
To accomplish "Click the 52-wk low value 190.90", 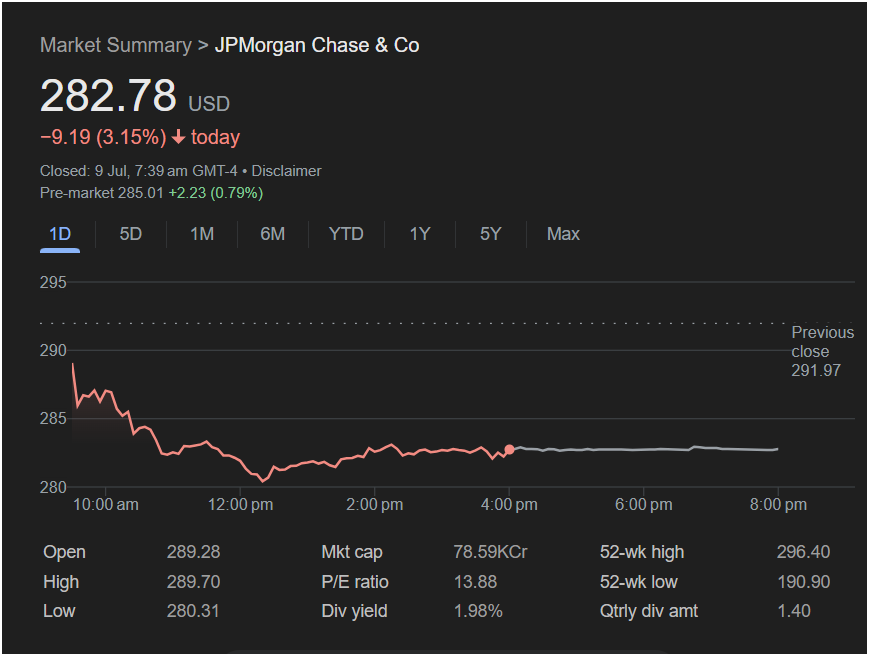I will [x=803, y=582].
